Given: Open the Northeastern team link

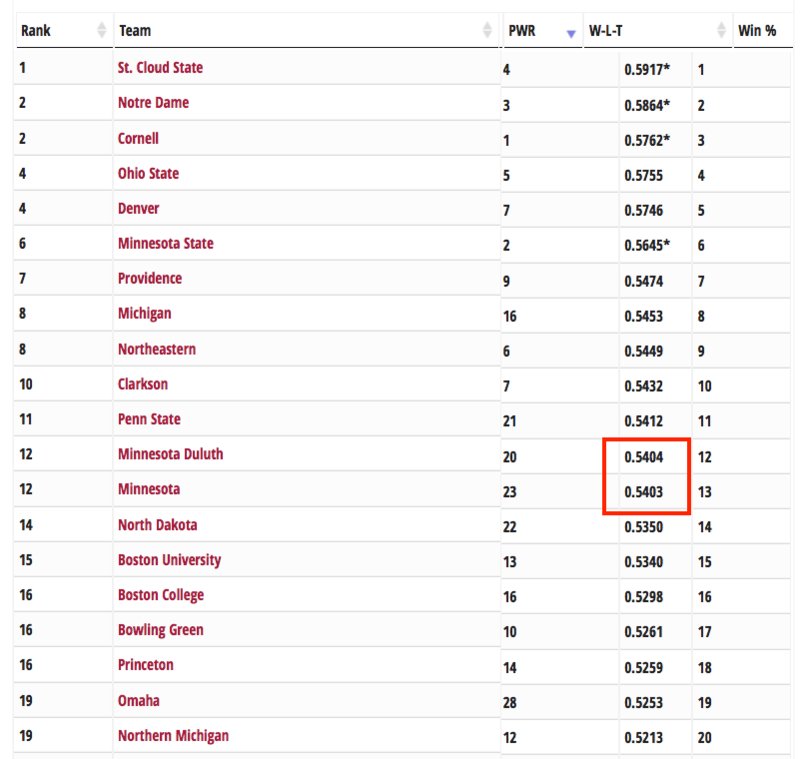Looking at the screenshot, I should (156, 349).
